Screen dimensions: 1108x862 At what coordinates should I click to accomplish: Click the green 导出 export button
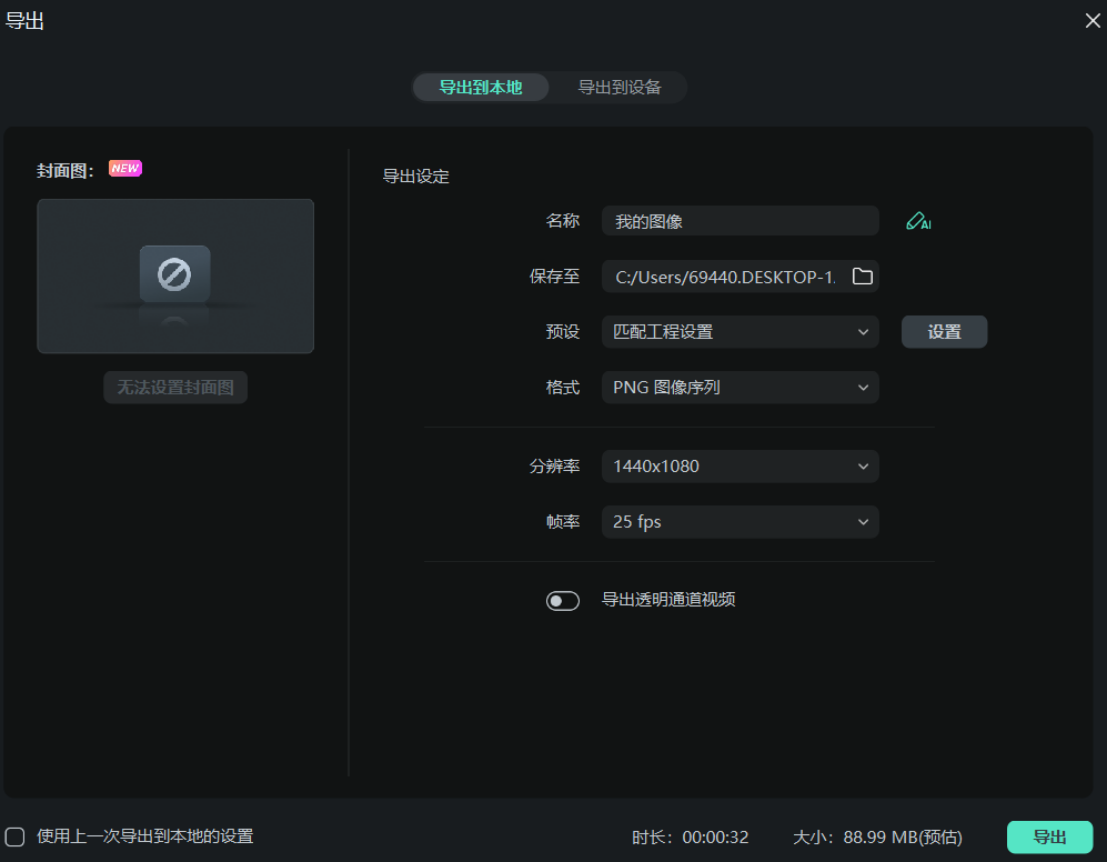(x=1049, y=837)
